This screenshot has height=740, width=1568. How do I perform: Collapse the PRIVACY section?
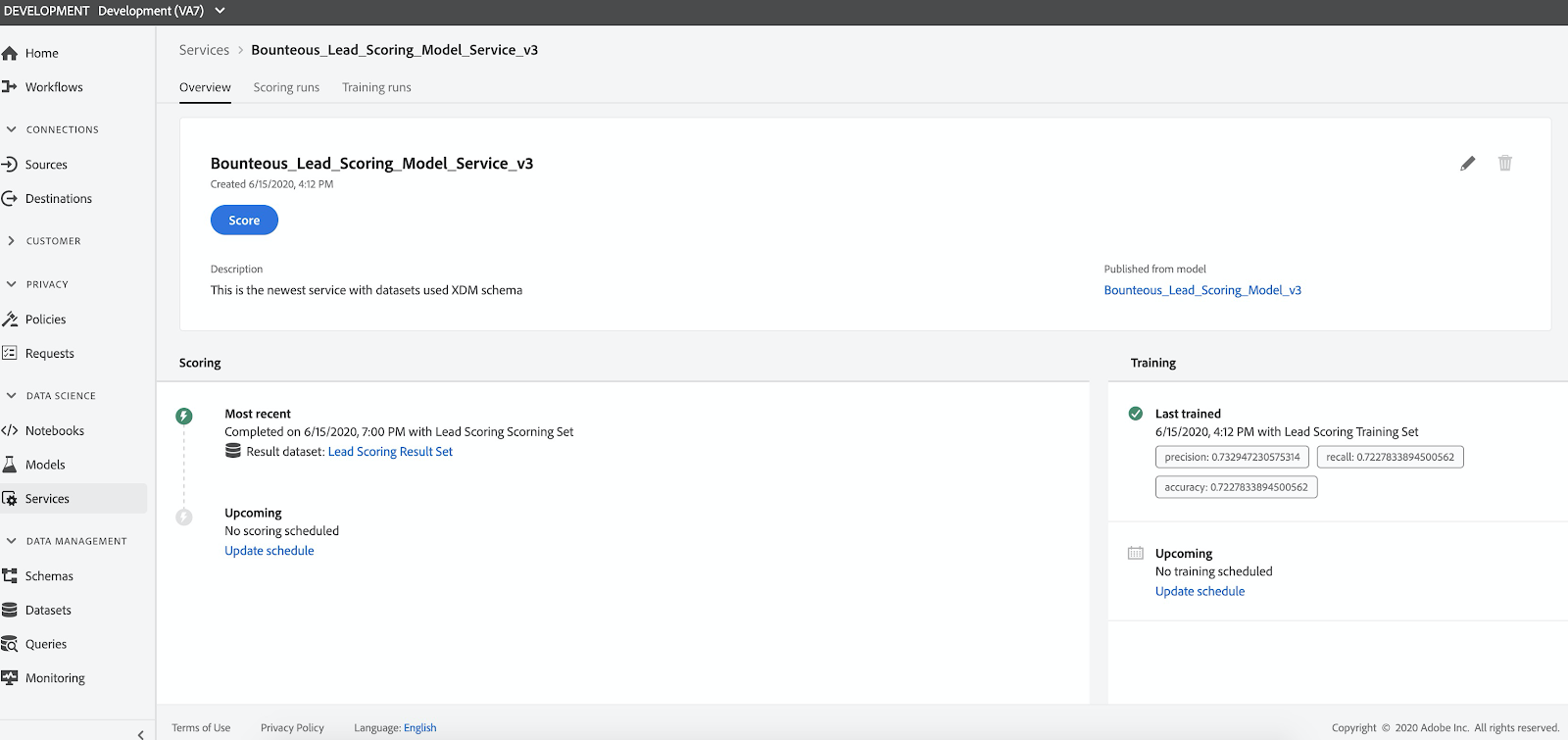38,284
